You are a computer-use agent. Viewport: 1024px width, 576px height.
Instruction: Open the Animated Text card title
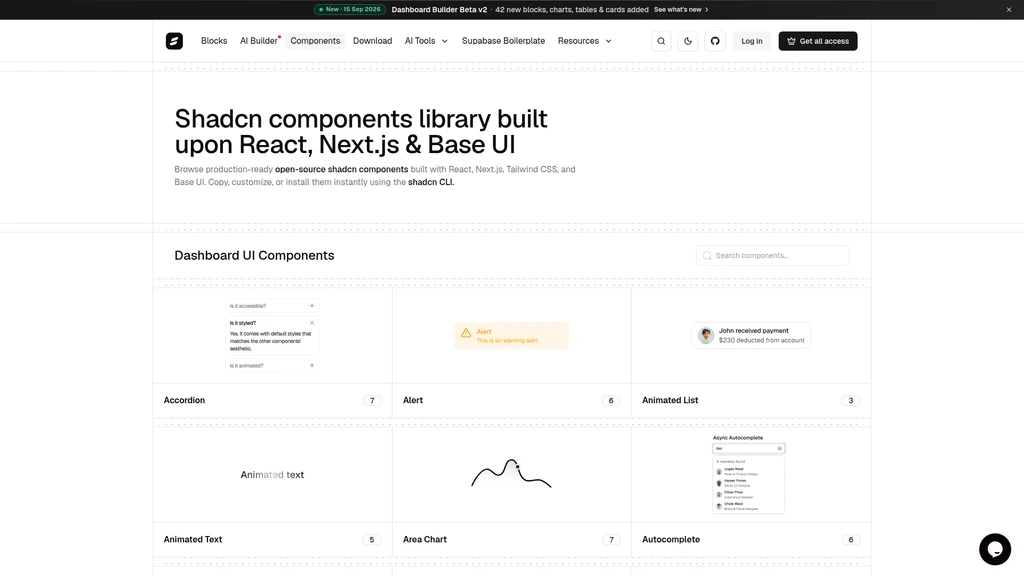coord(193,539)
